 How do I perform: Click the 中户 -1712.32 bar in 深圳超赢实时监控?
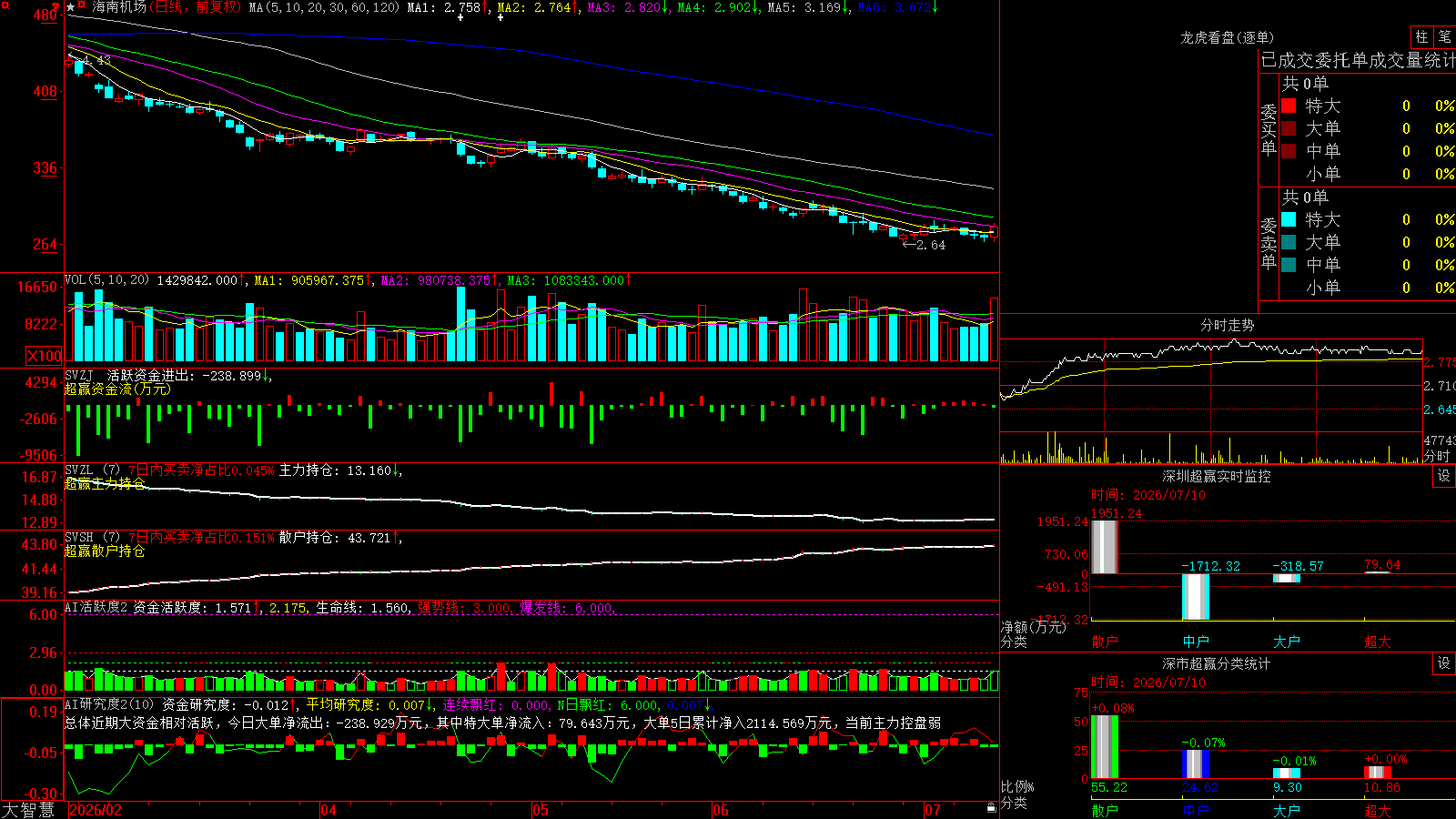pos(1196,597)
